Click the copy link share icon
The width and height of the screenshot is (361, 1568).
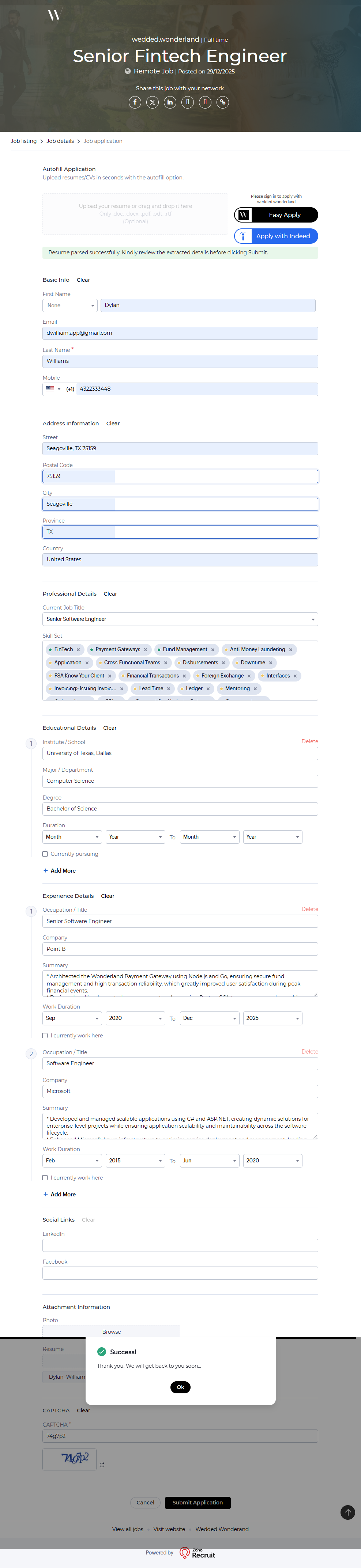[x=223, y=102]
